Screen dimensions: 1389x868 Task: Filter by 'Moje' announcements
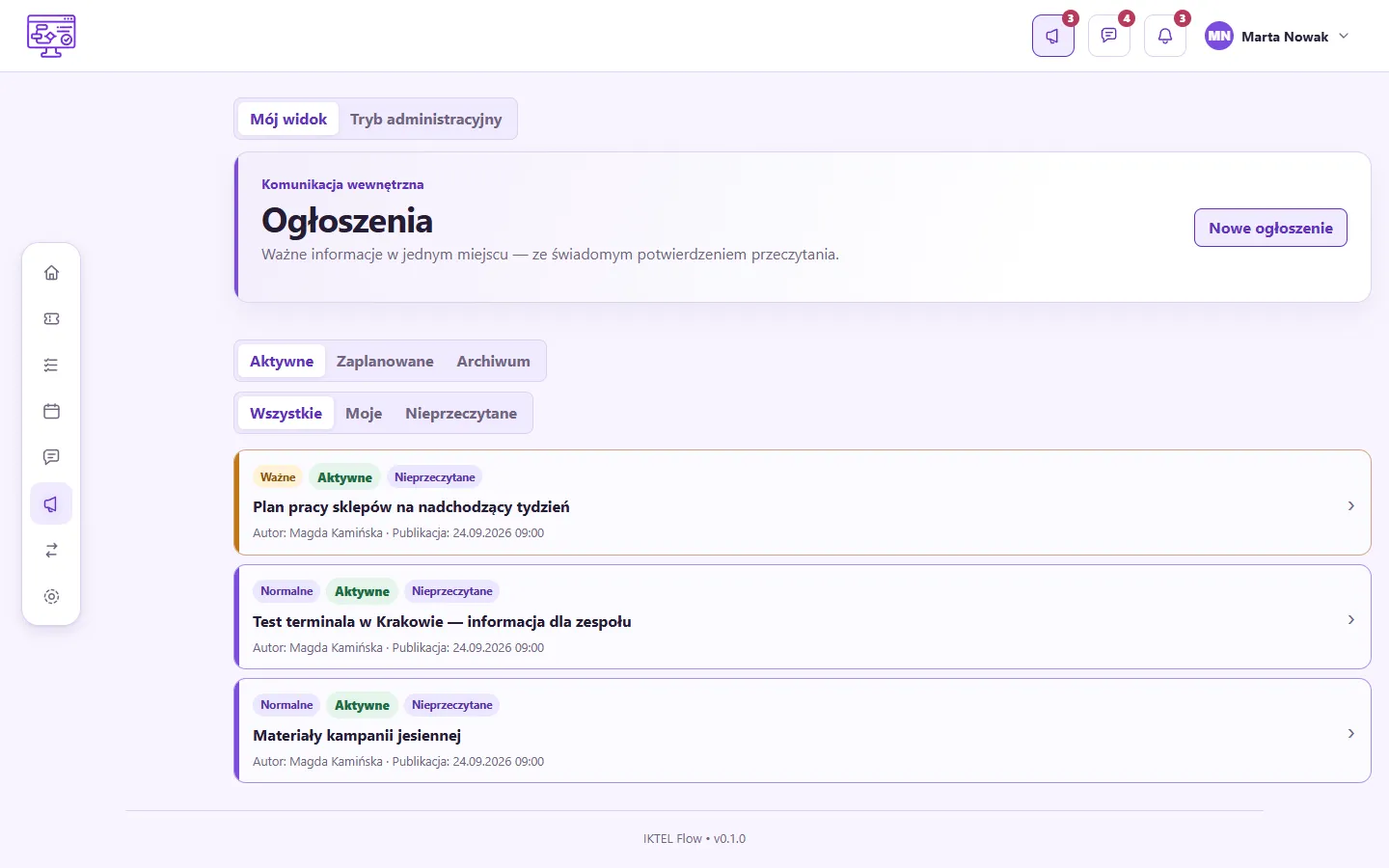[x=364, y=413]
